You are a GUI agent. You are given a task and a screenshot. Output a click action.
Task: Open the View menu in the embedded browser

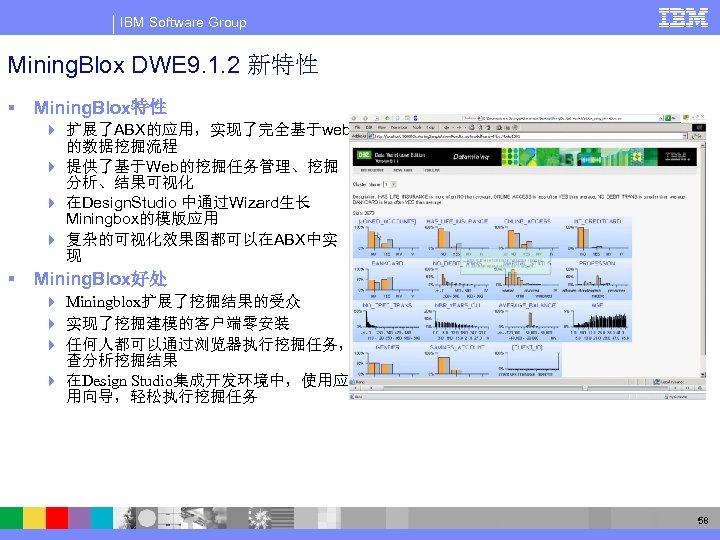coord(382,127)
